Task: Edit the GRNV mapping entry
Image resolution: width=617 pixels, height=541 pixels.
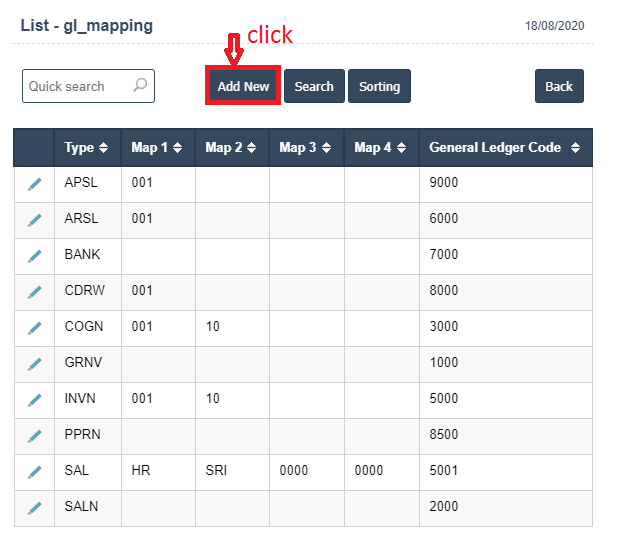Action: tap(34, 364)
